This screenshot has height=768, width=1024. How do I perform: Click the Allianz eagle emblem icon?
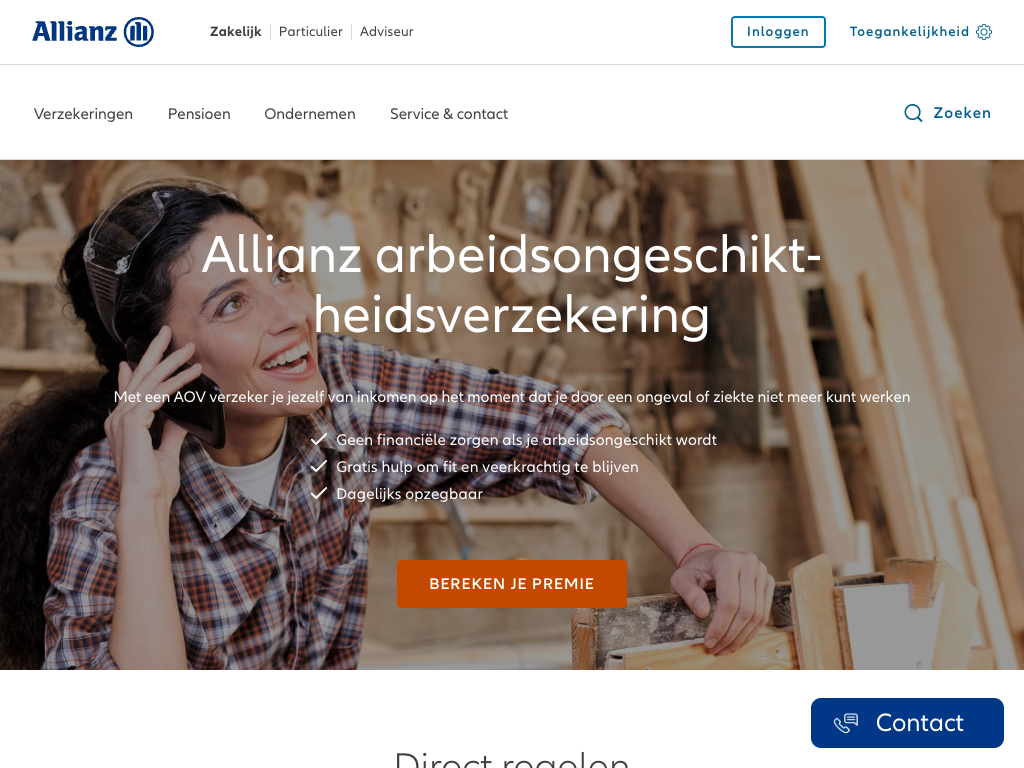[x=138, y=31]
